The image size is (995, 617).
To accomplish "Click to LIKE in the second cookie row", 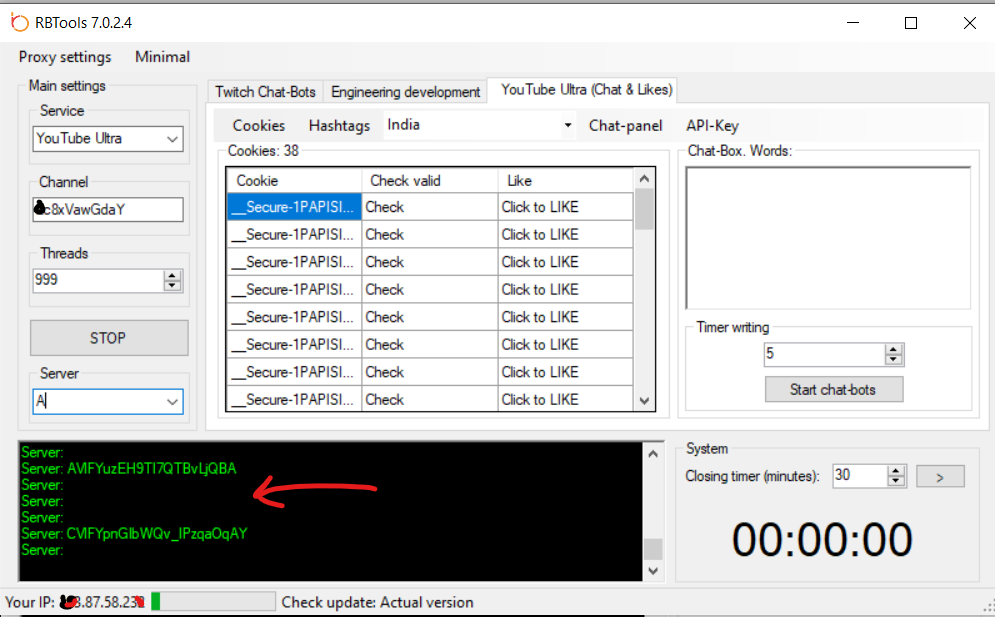I will tap(540, 235).
